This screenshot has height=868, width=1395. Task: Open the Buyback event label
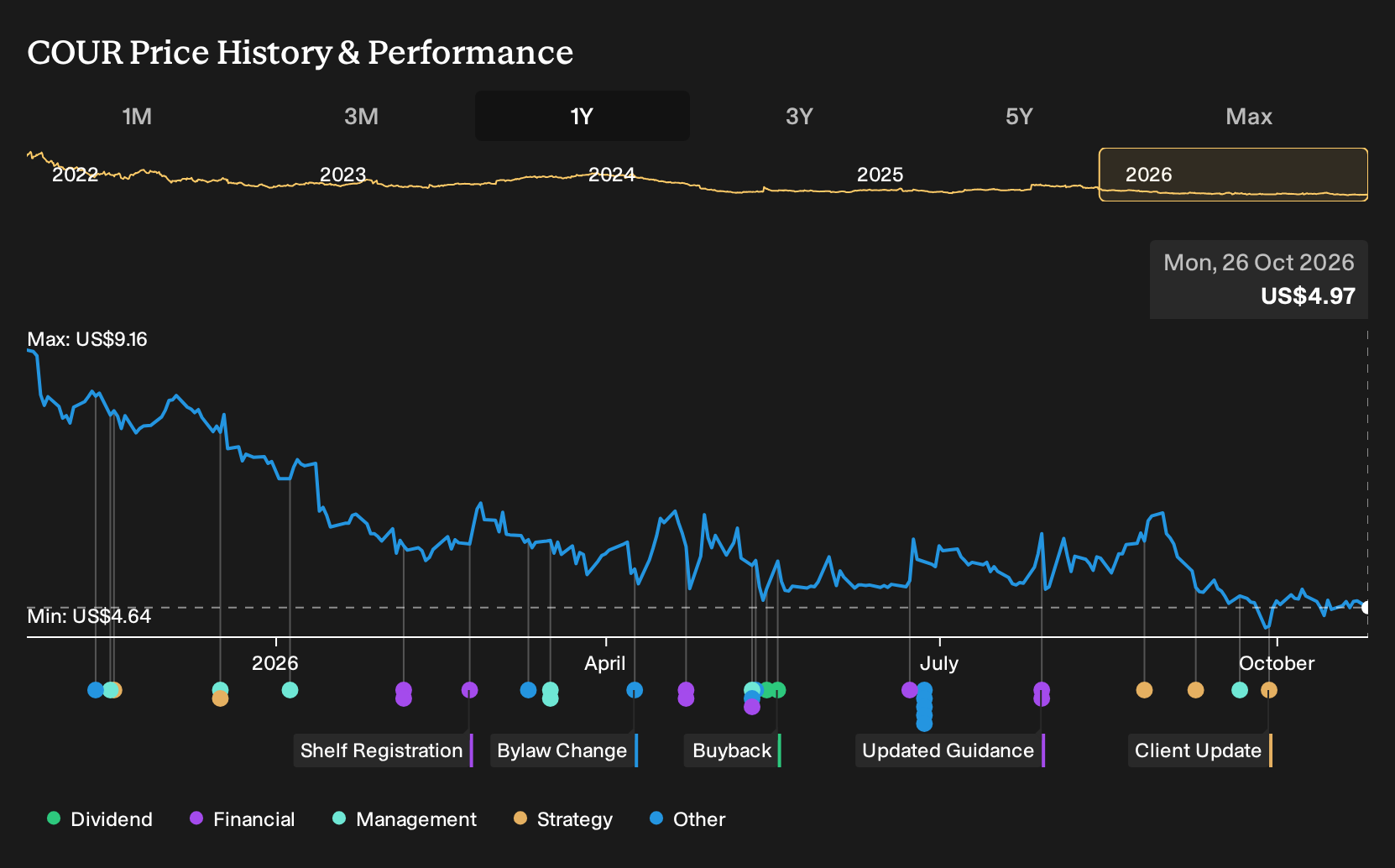(x=733, y=750)
